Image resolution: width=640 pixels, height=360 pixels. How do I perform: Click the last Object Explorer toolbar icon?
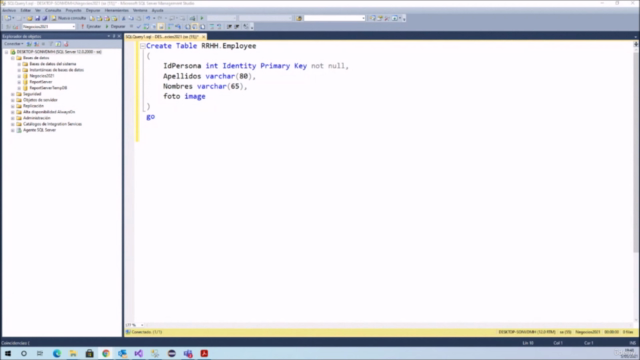point(66,44)
